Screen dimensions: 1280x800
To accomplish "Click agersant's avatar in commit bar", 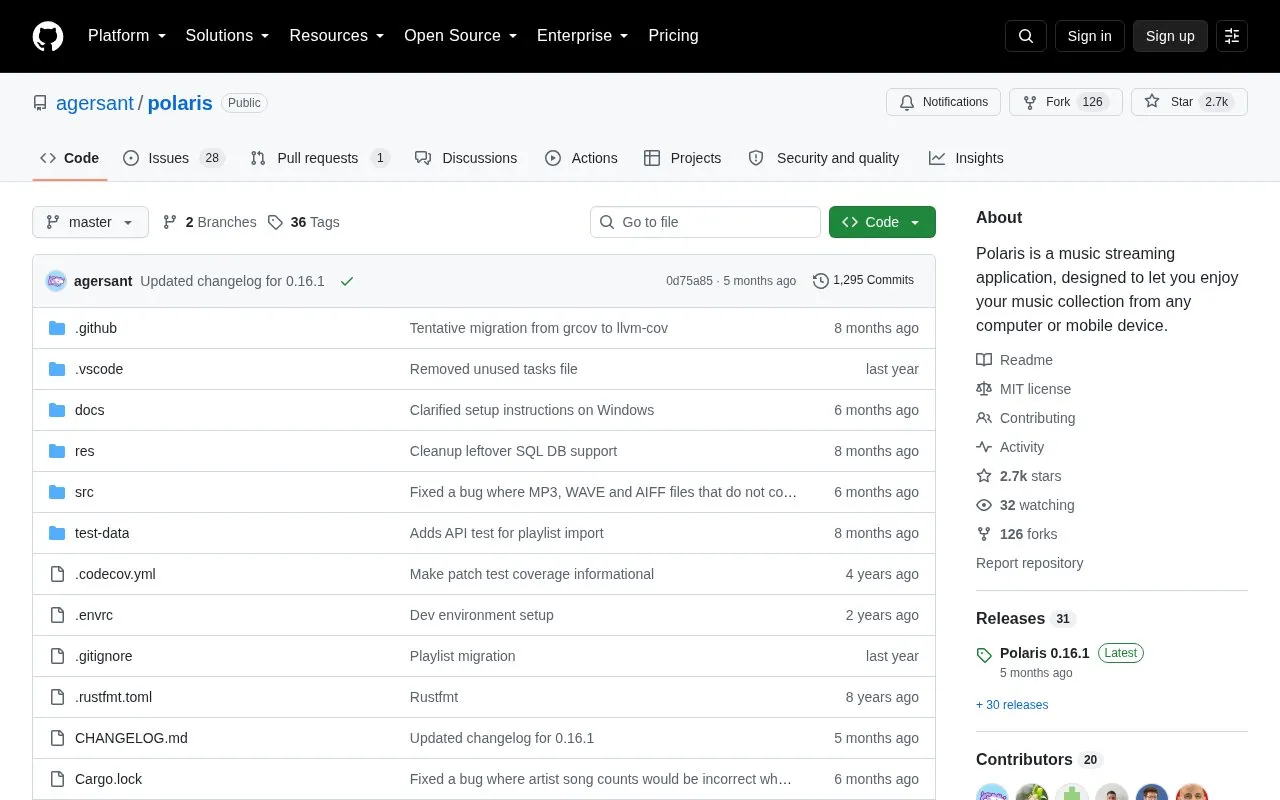I will [x=56, y=281].
